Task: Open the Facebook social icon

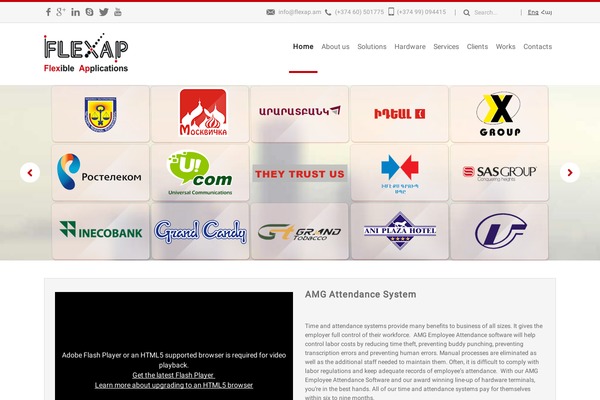Action: tap(48, 12)
